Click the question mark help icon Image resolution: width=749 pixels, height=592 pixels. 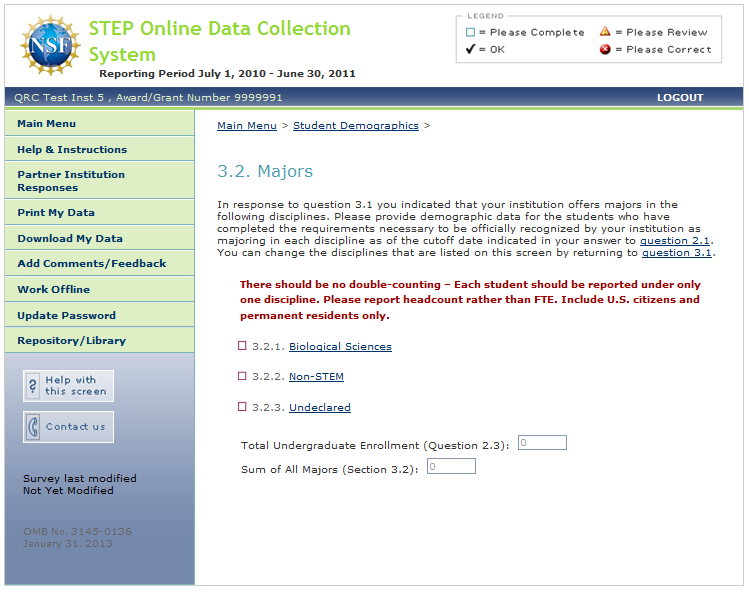pos(33,385)
